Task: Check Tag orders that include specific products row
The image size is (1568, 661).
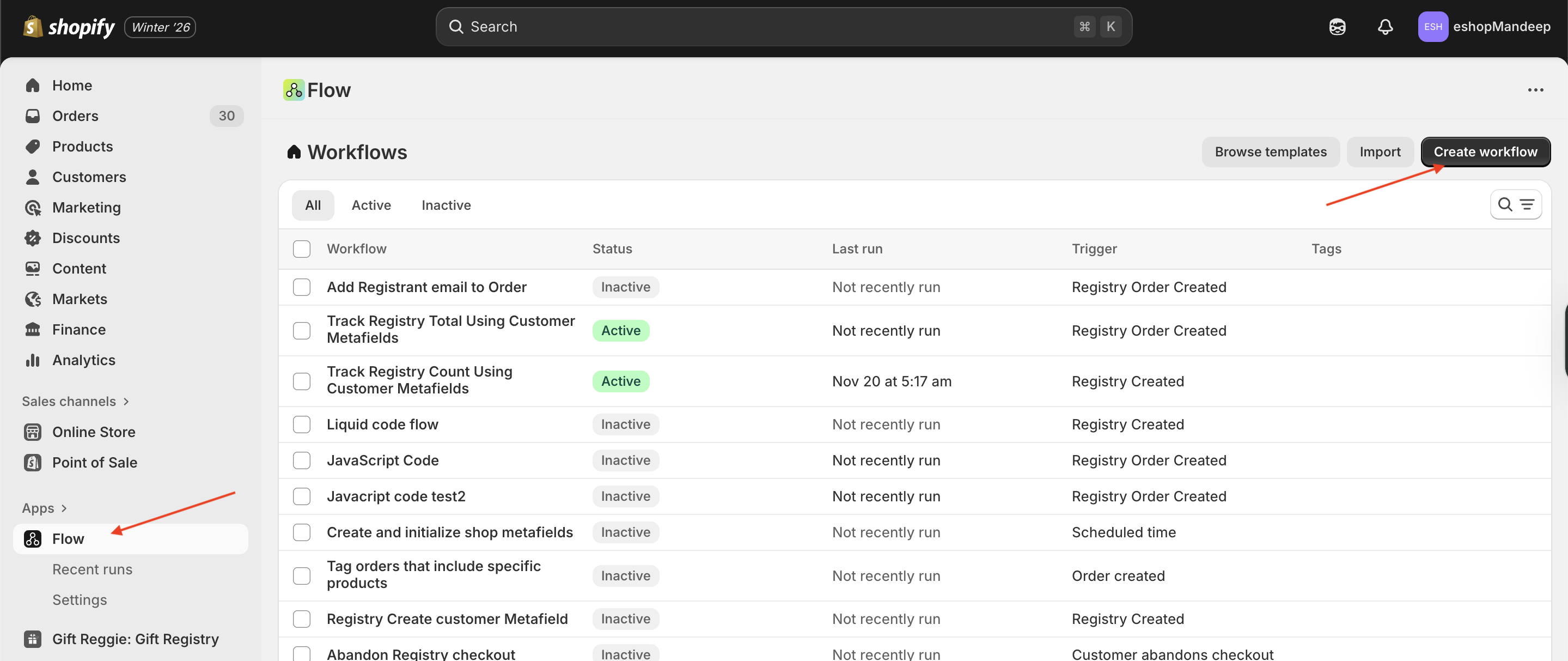Action: 301,575
